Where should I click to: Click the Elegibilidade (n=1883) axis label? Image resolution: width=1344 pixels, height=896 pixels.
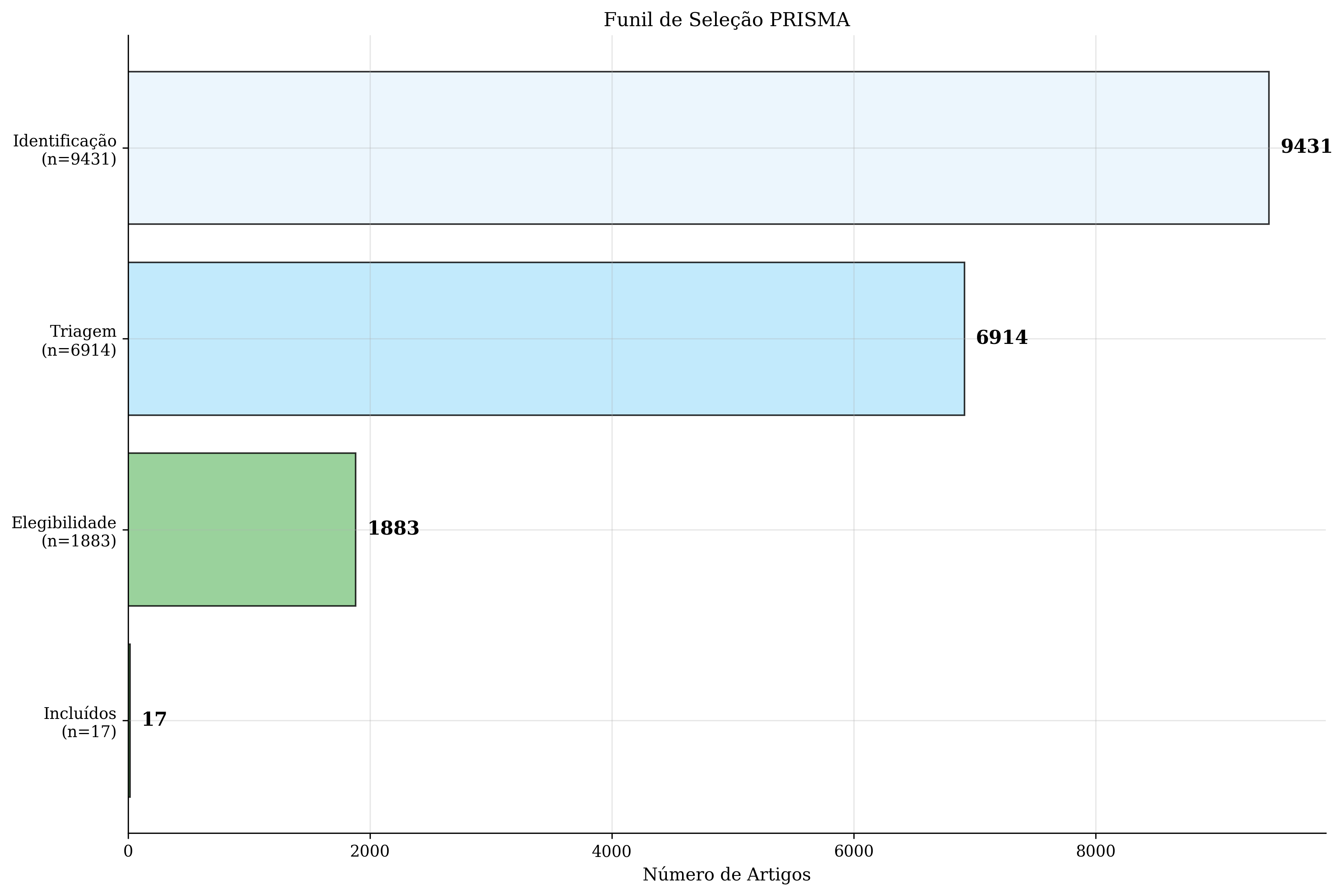click(64, 532)
